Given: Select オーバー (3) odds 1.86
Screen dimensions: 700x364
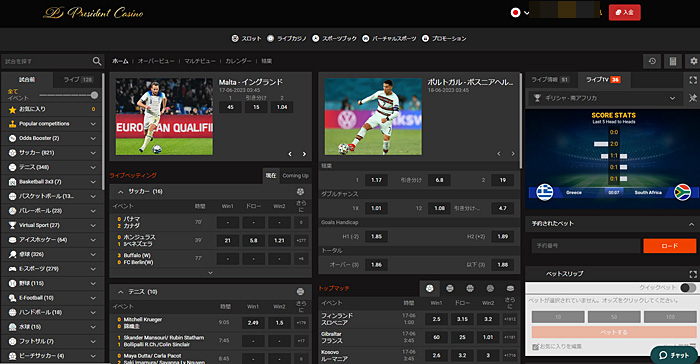Looking at the screenshot, I should tap(376, 265).
